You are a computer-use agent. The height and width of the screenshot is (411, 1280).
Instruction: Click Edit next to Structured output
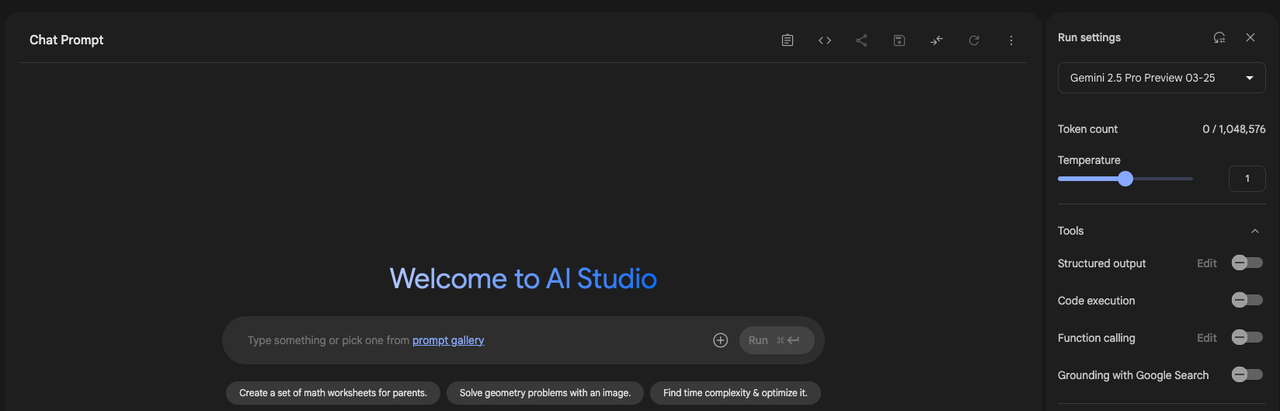(1207, 263)
